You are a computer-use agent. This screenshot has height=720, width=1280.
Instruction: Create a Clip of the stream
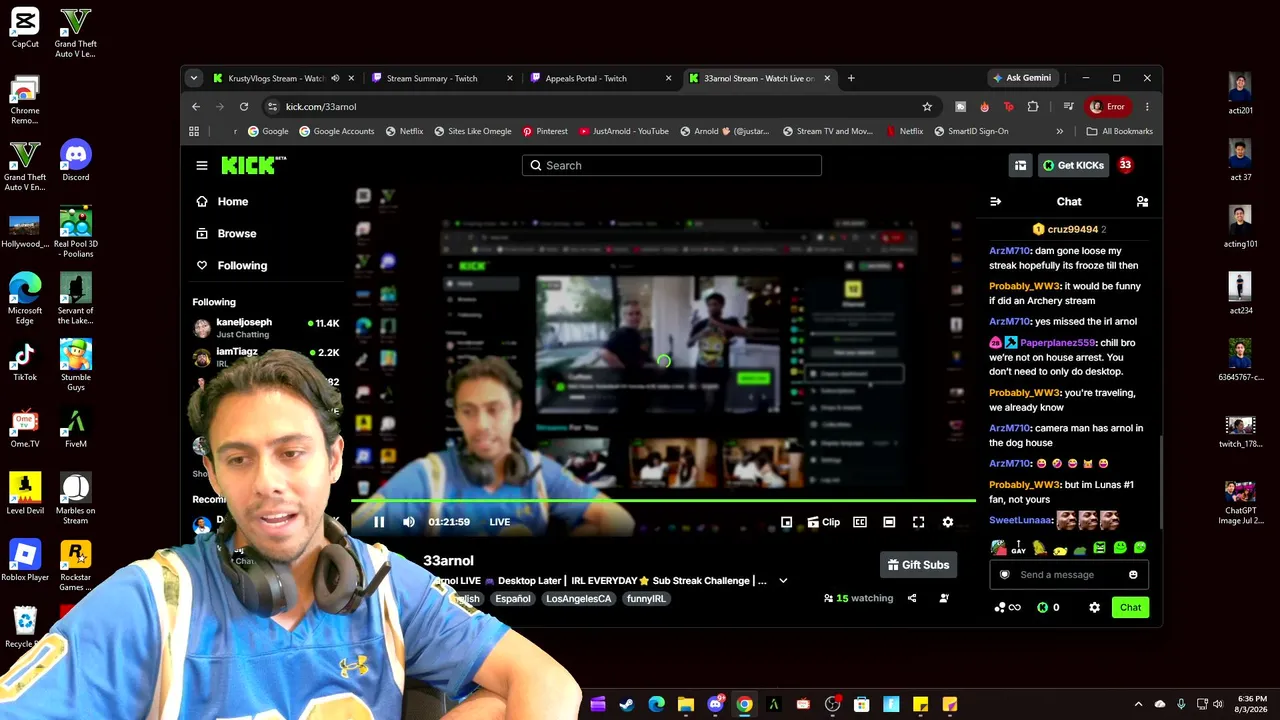coord(824,522)
